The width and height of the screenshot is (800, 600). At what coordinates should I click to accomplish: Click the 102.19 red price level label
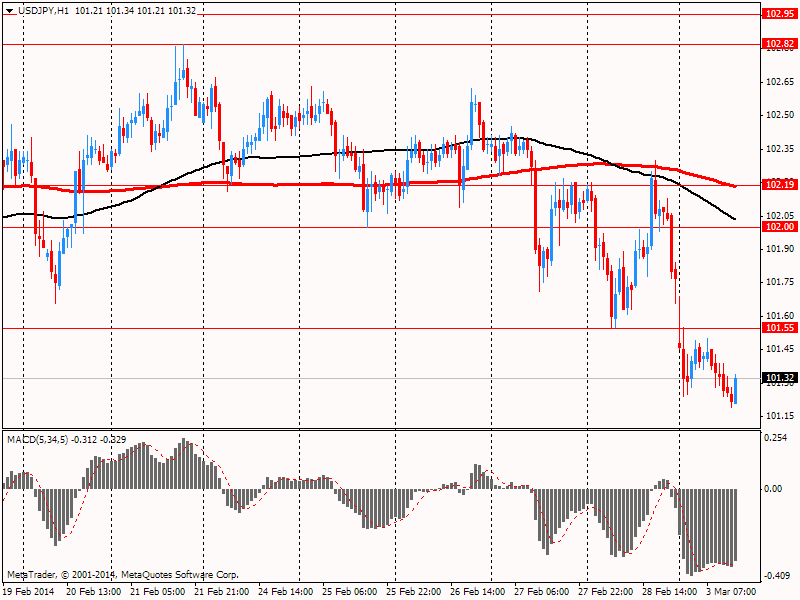point(780,184)
